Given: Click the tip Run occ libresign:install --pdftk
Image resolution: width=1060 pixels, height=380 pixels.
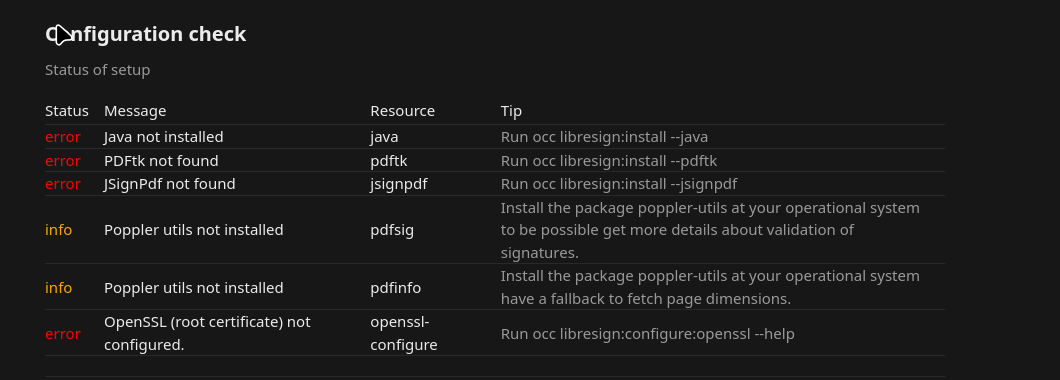Looking at the screenshot, I should click(x=608, y=161).
